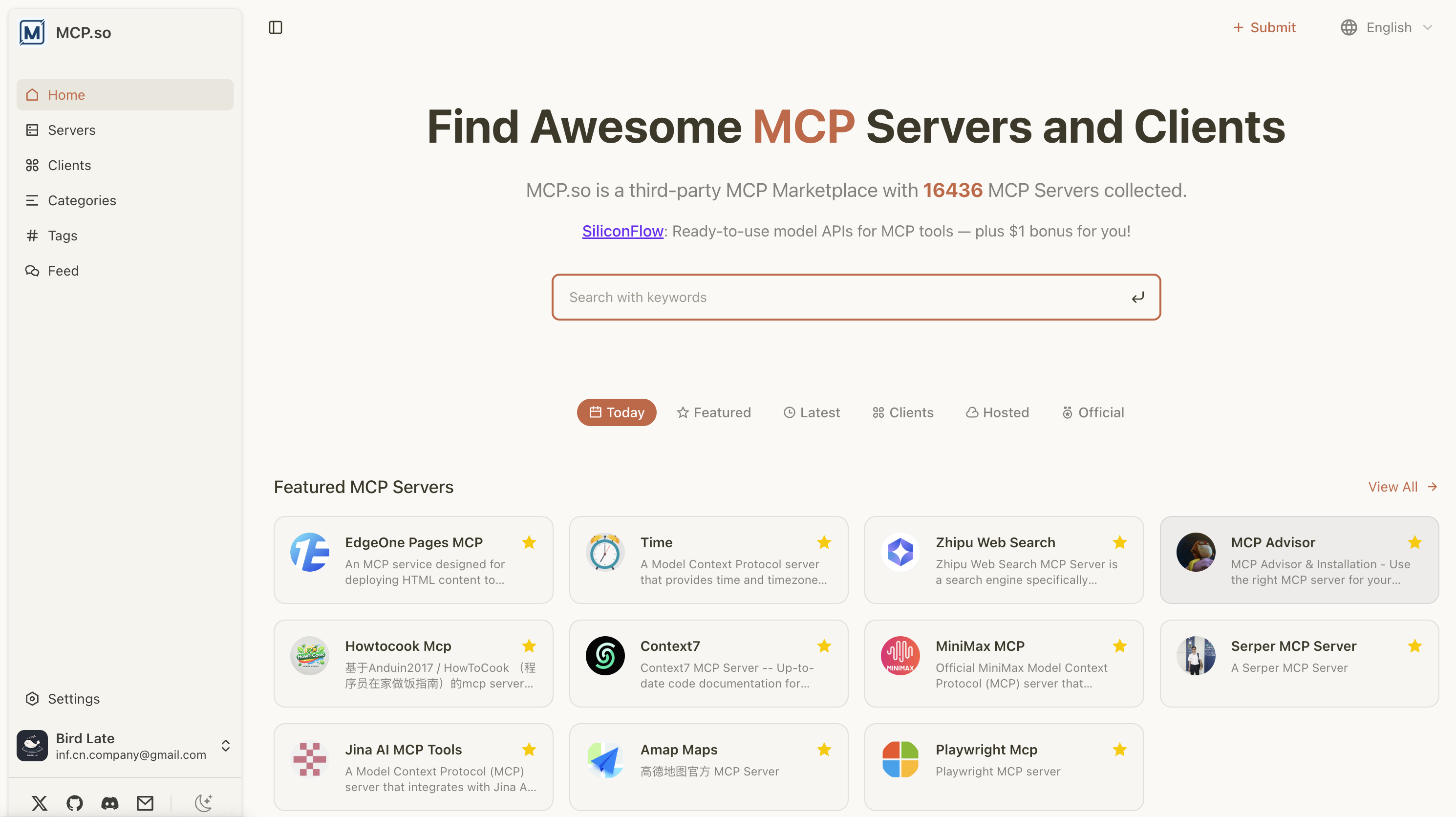Open the SiliconFlow link
This screenshot has height=817, width=1456.
(622, 231)
